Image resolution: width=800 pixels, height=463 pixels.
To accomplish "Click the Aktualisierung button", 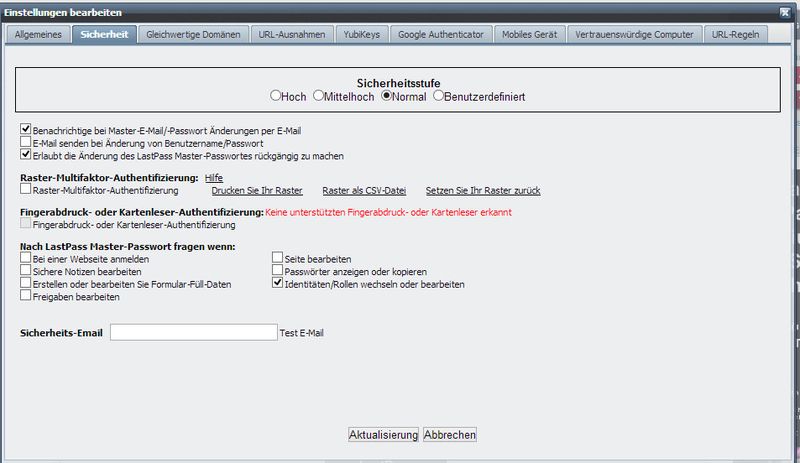I will (383, 435).
